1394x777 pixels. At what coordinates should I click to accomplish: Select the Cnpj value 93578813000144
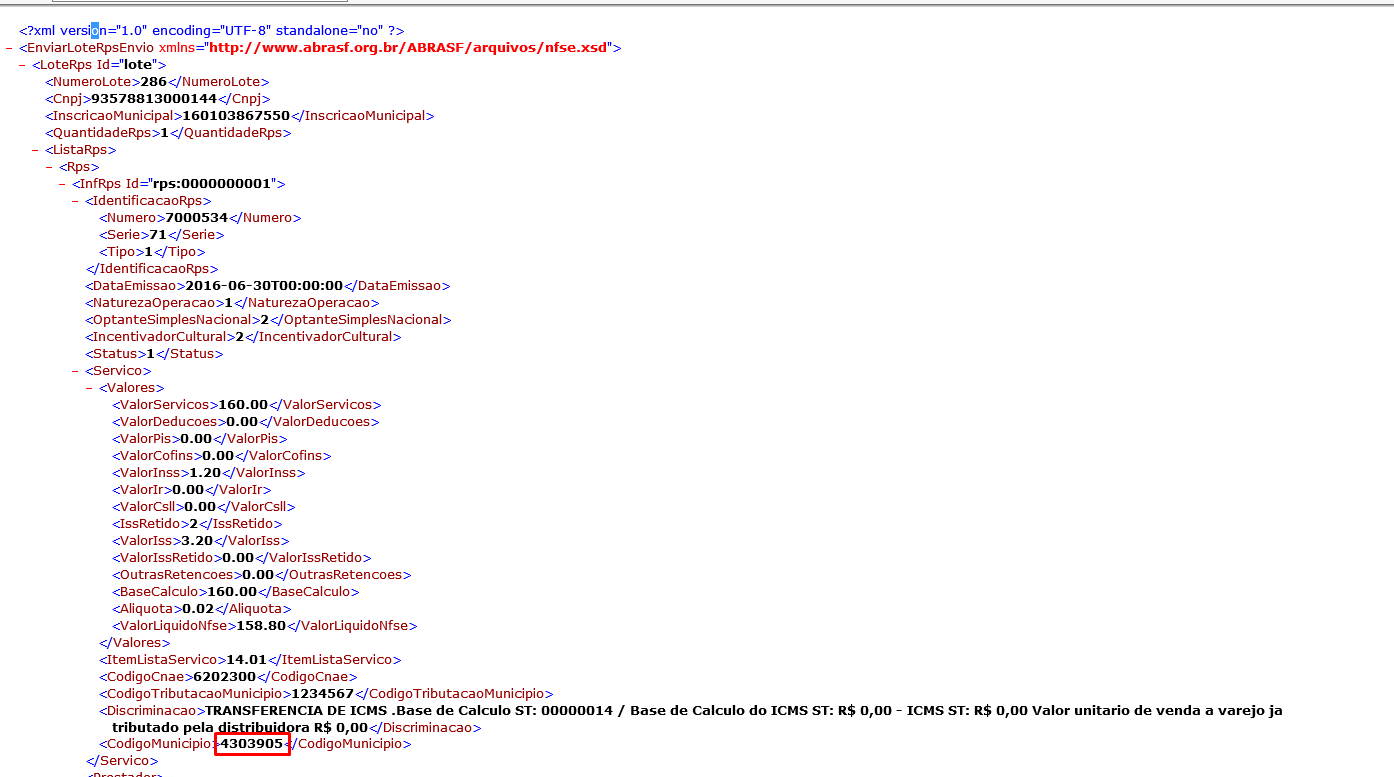click(x=154, y=99)
